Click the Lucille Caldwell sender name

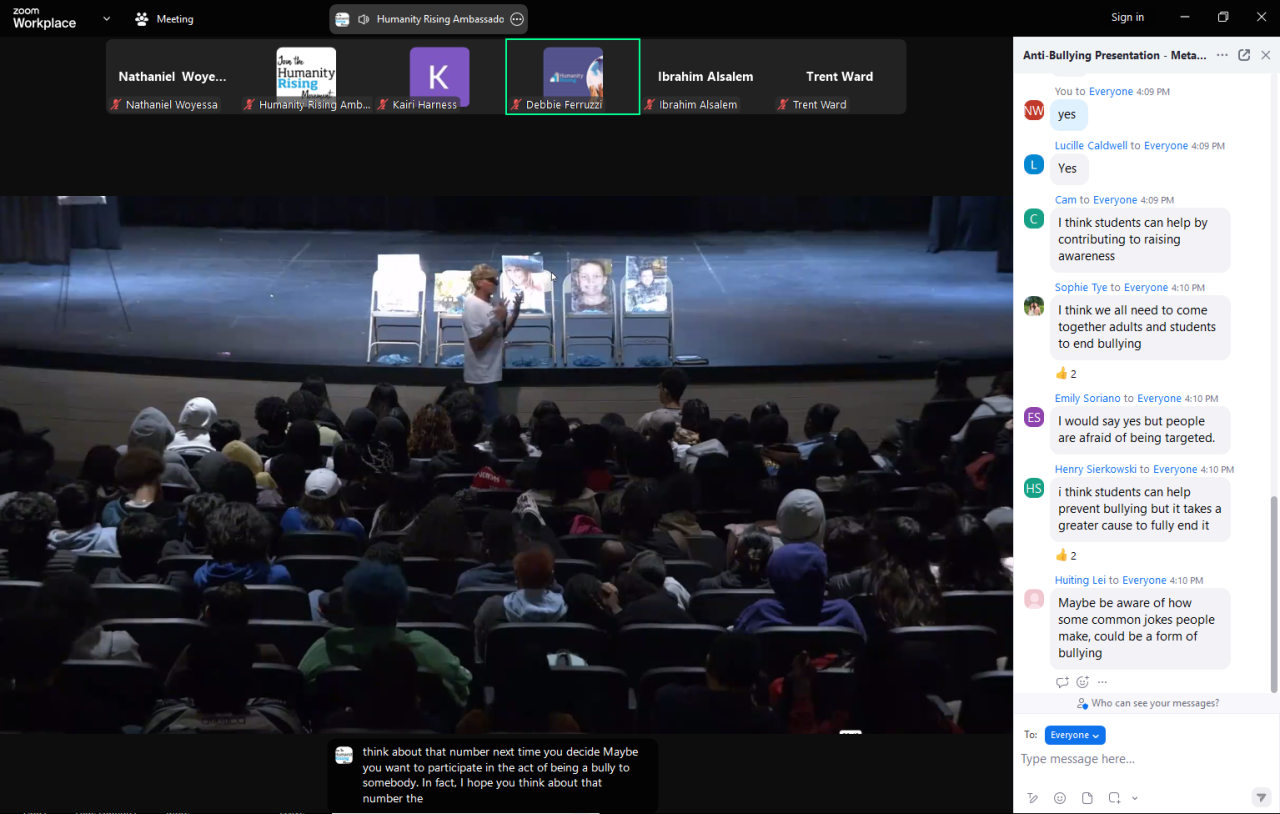click(1091, 146)
